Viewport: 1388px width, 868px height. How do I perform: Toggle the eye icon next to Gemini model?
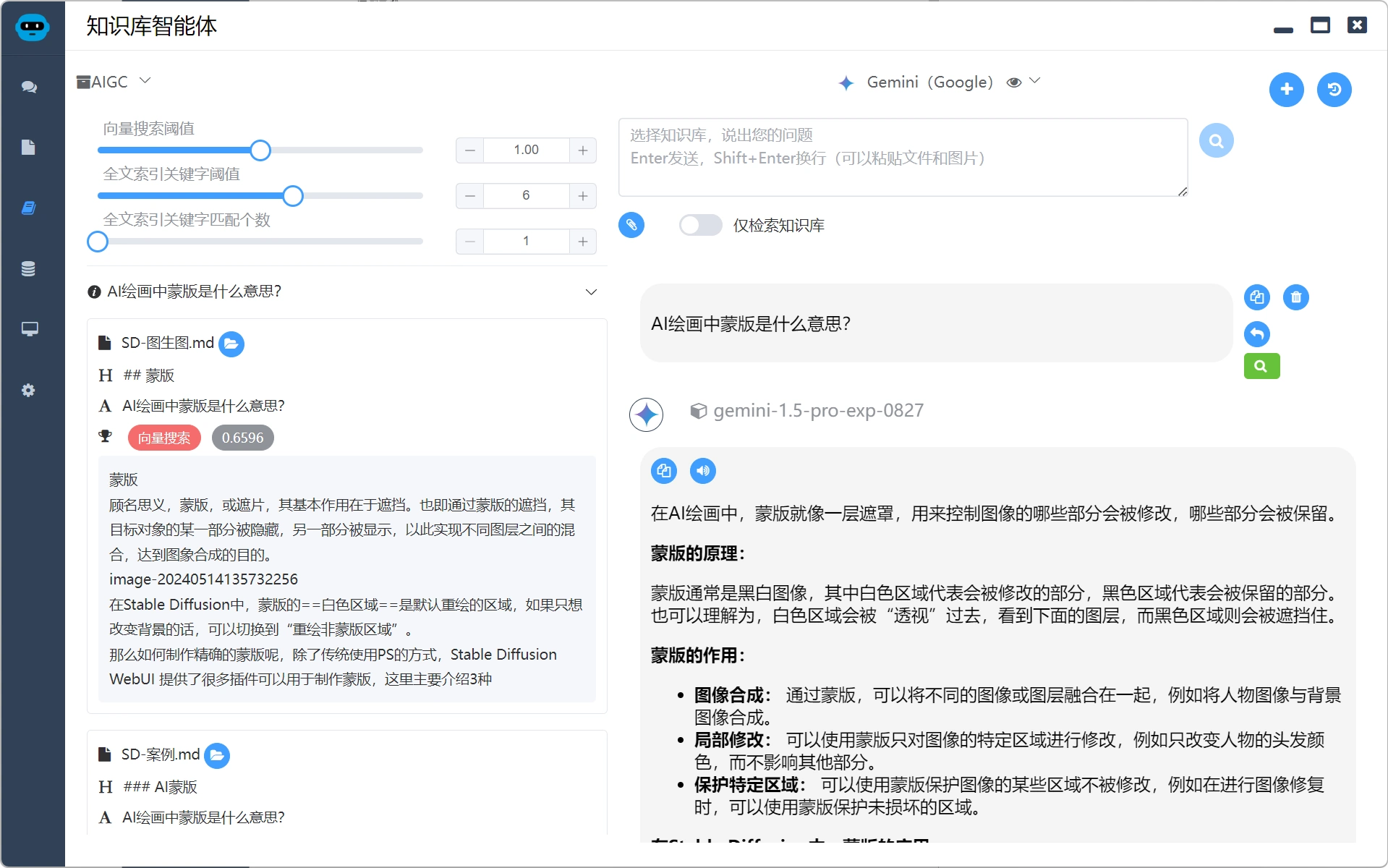coord(1013,82)
